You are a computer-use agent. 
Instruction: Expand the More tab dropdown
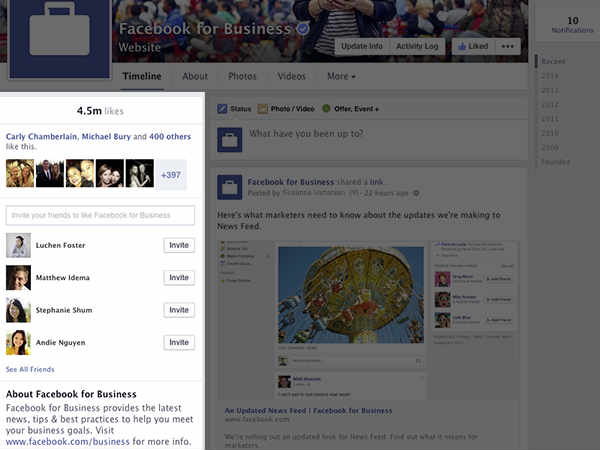341,76
